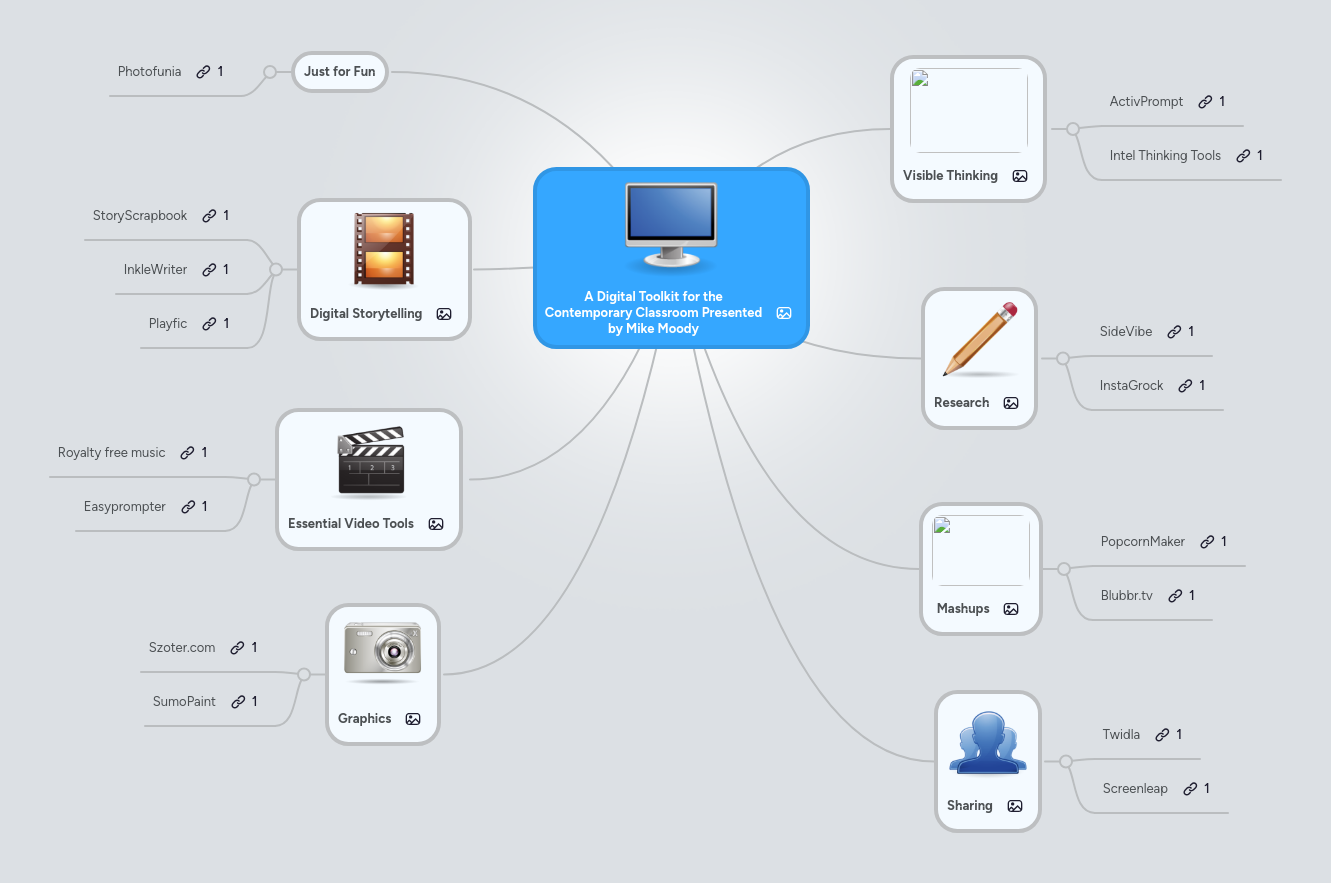Viewport: 1331px width, 883px height.
Task: Click SumoPaint's link icon
Action: pyautogui.click(x=238, y=702)
